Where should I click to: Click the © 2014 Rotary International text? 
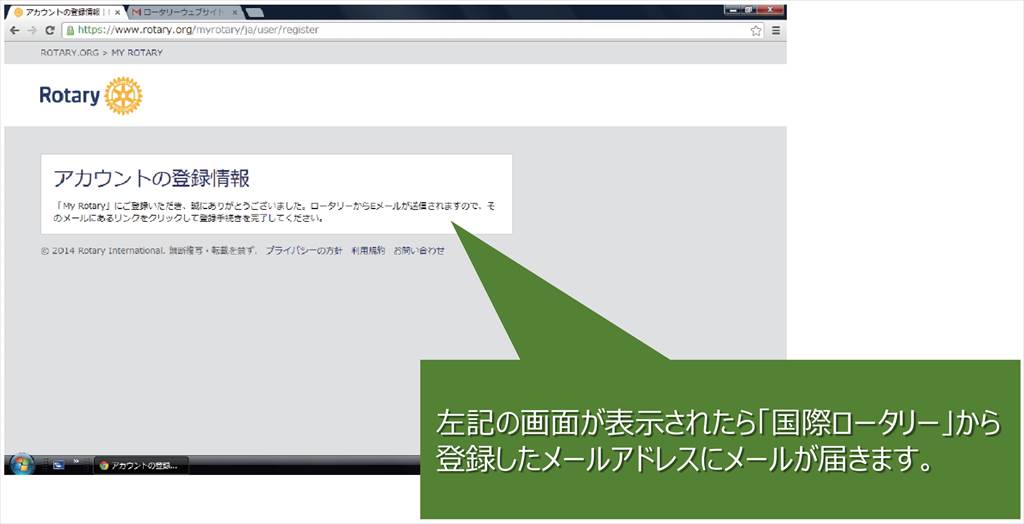point(102,250)
